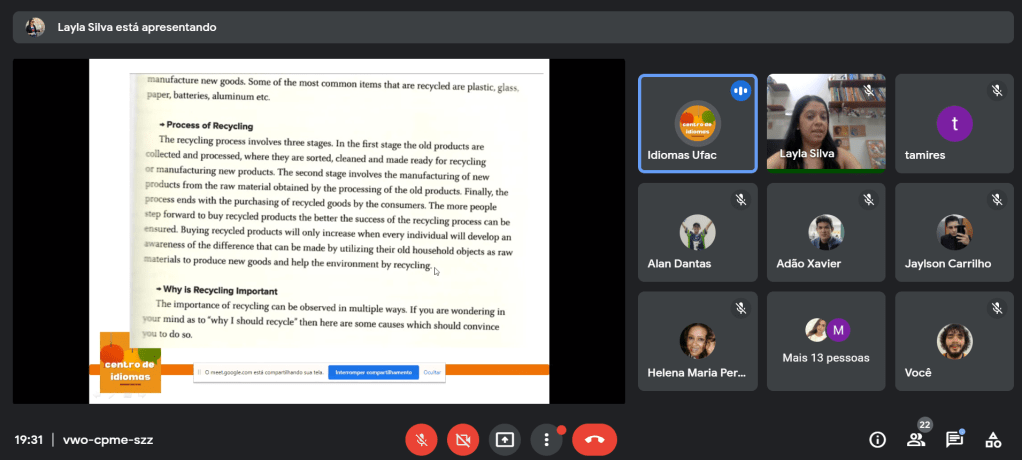The image size is (1022, 460).
Task: Show the participants list with 22 people
Action: 916,439
